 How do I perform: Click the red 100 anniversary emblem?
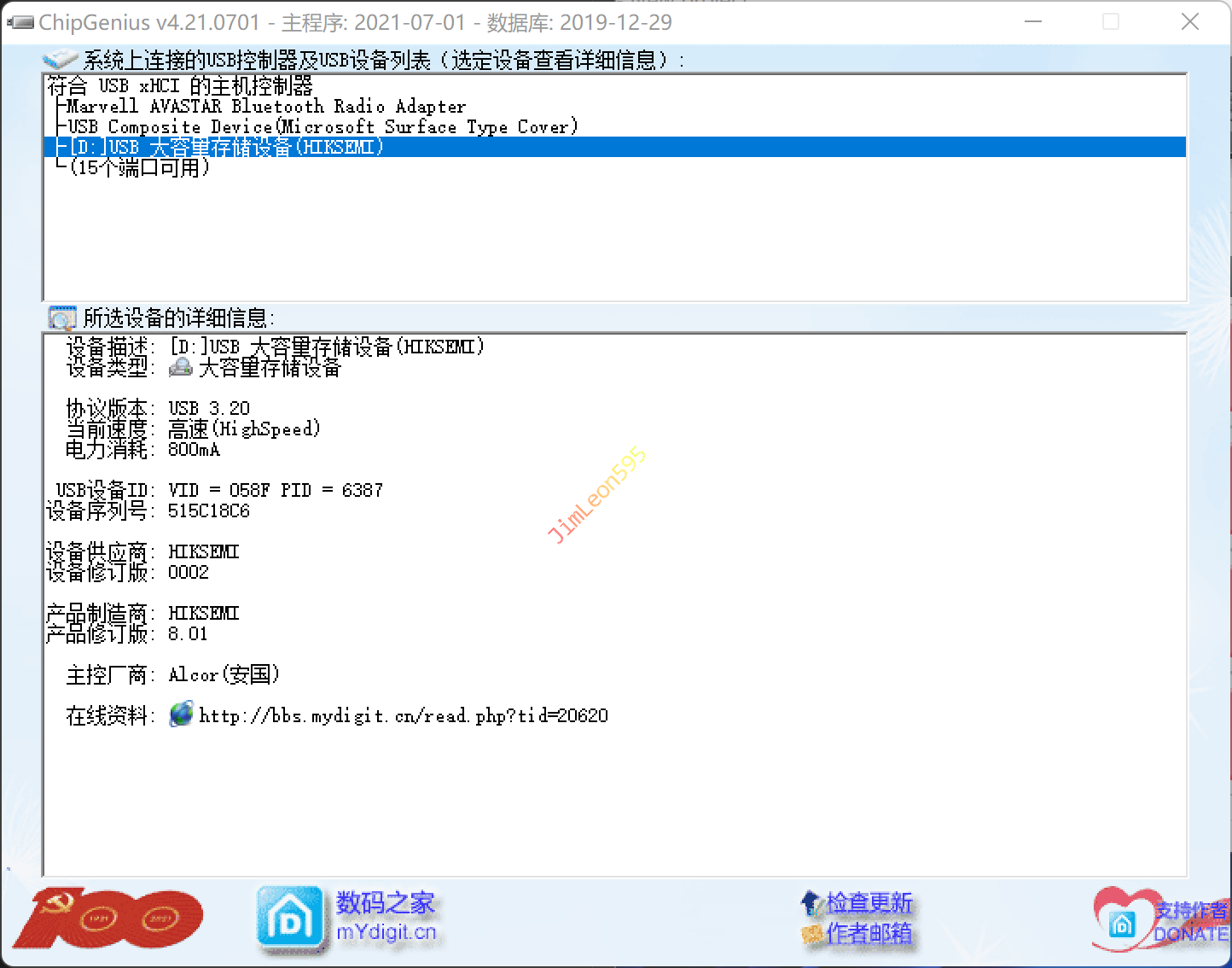pos(108,918)
